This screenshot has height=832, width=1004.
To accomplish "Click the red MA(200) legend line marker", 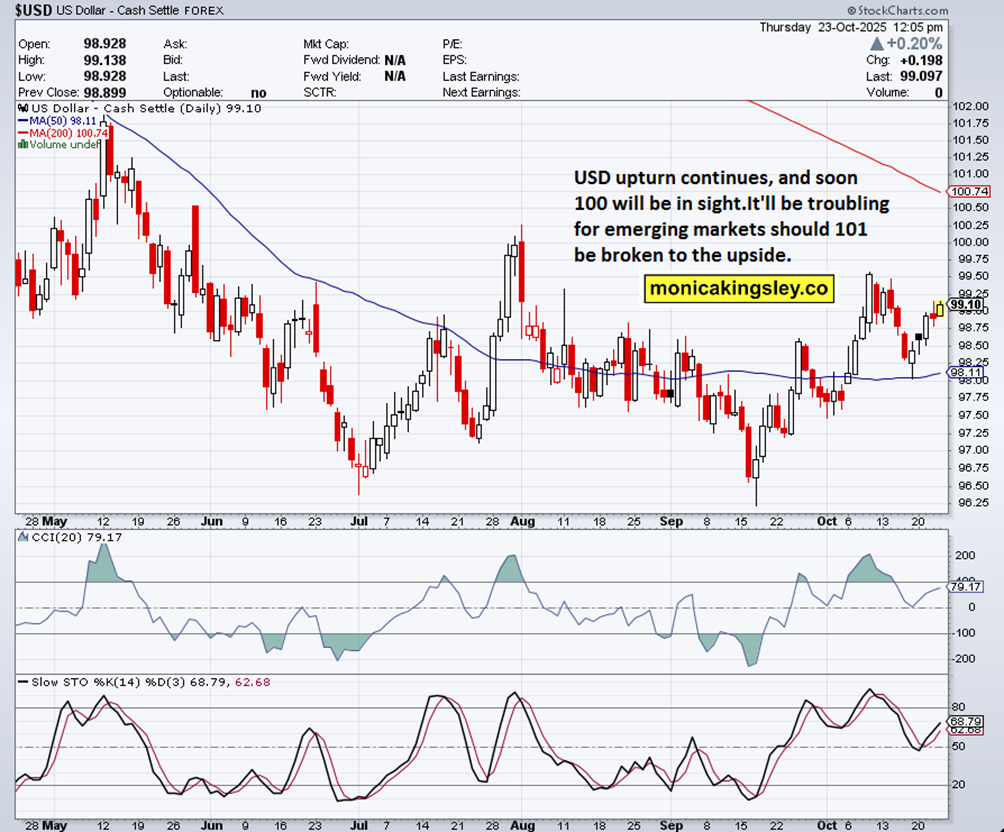I will click(23, 132).
